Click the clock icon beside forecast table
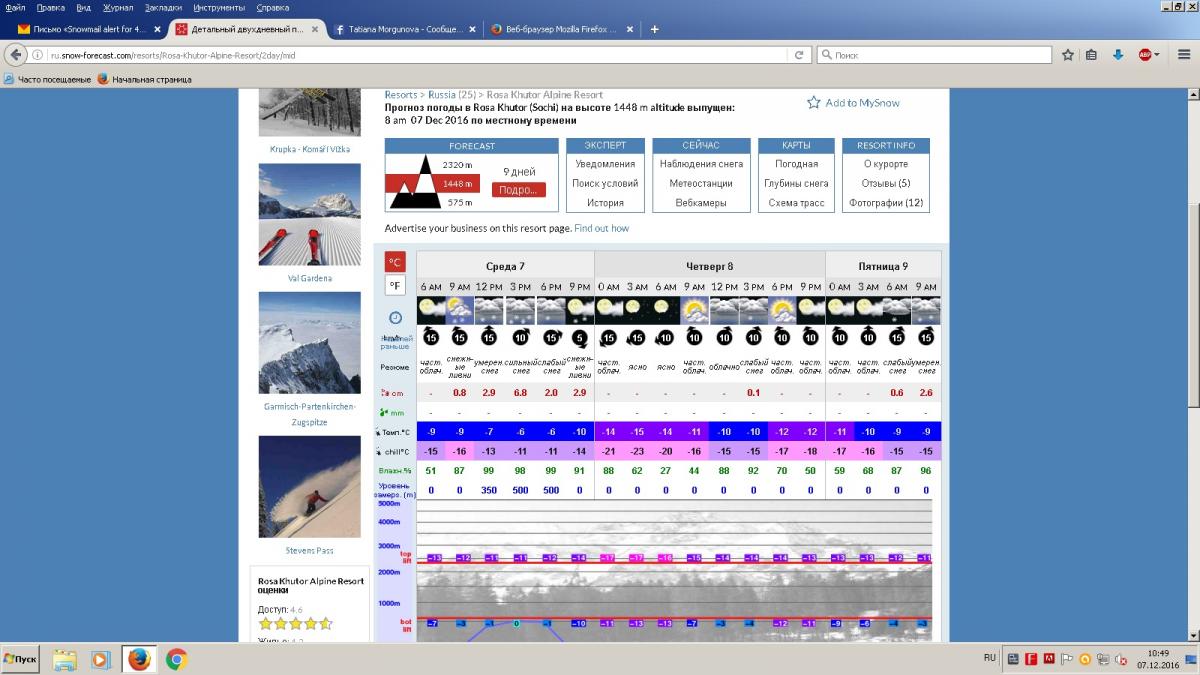The image size is (1200, 675). click(x=395, y=317)
